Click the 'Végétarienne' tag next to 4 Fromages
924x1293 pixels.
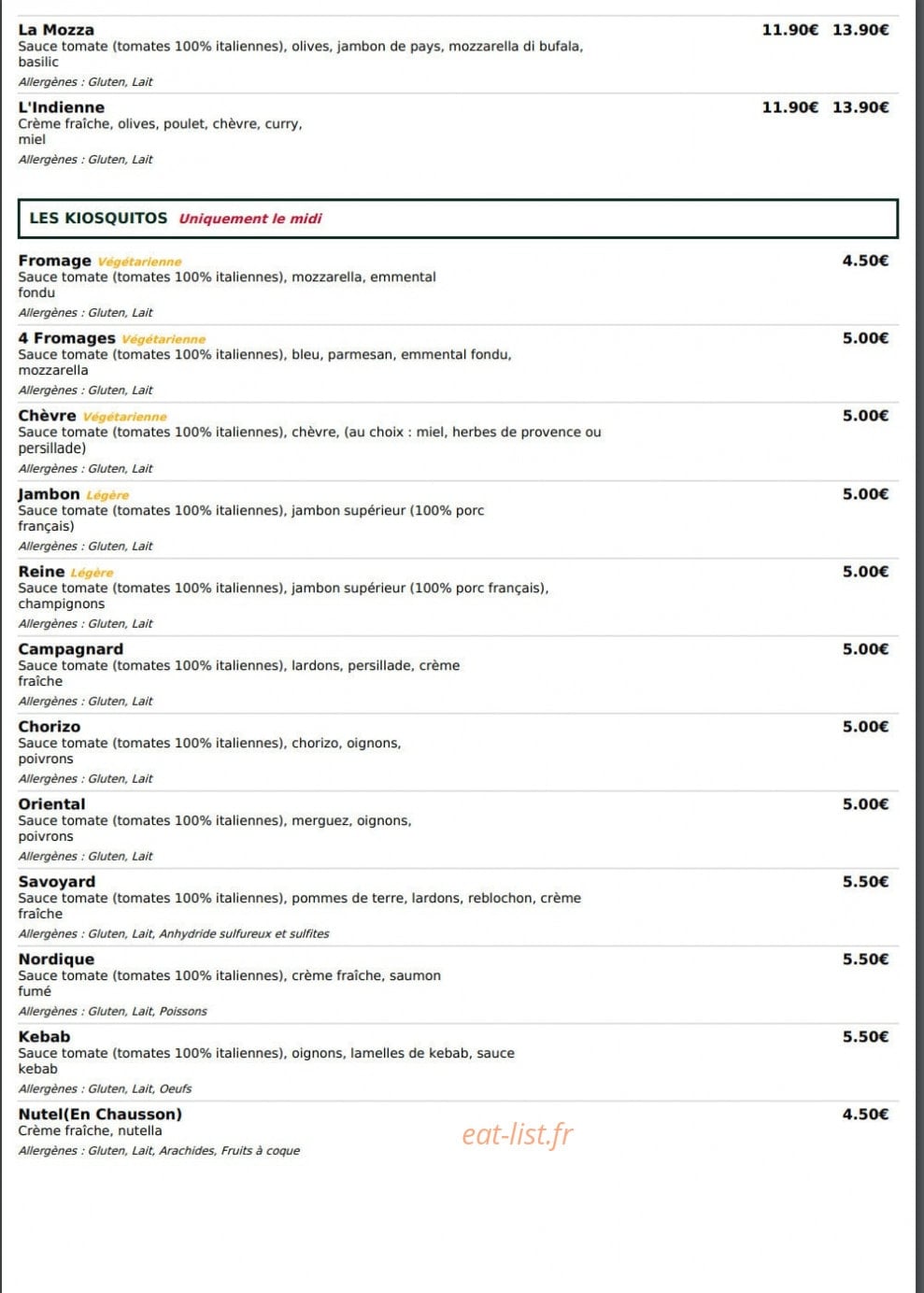tap(163, 340)
